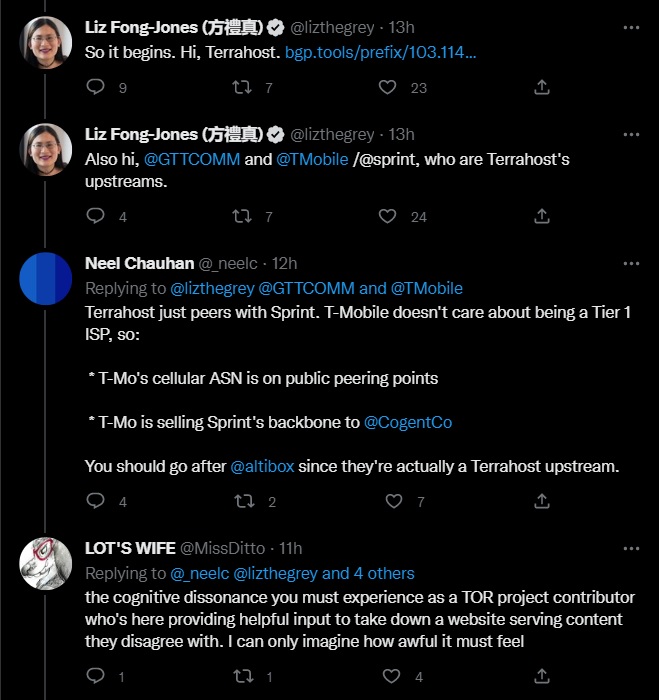Share the tweet mentioning Terrahost's upstreams
The height and width of the screenshot is (700, 659).
pyautogui.click(x=541, y=215)
